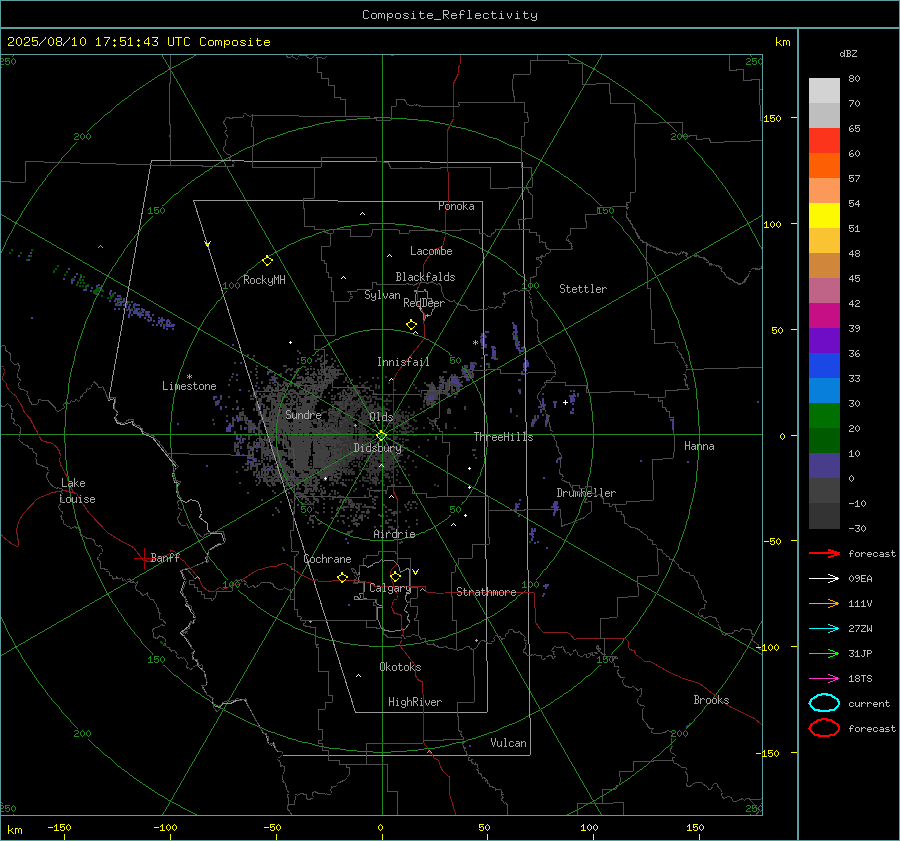Select the Airdrie map label
This screenshot has width=900, height=841.
[394, 534]
